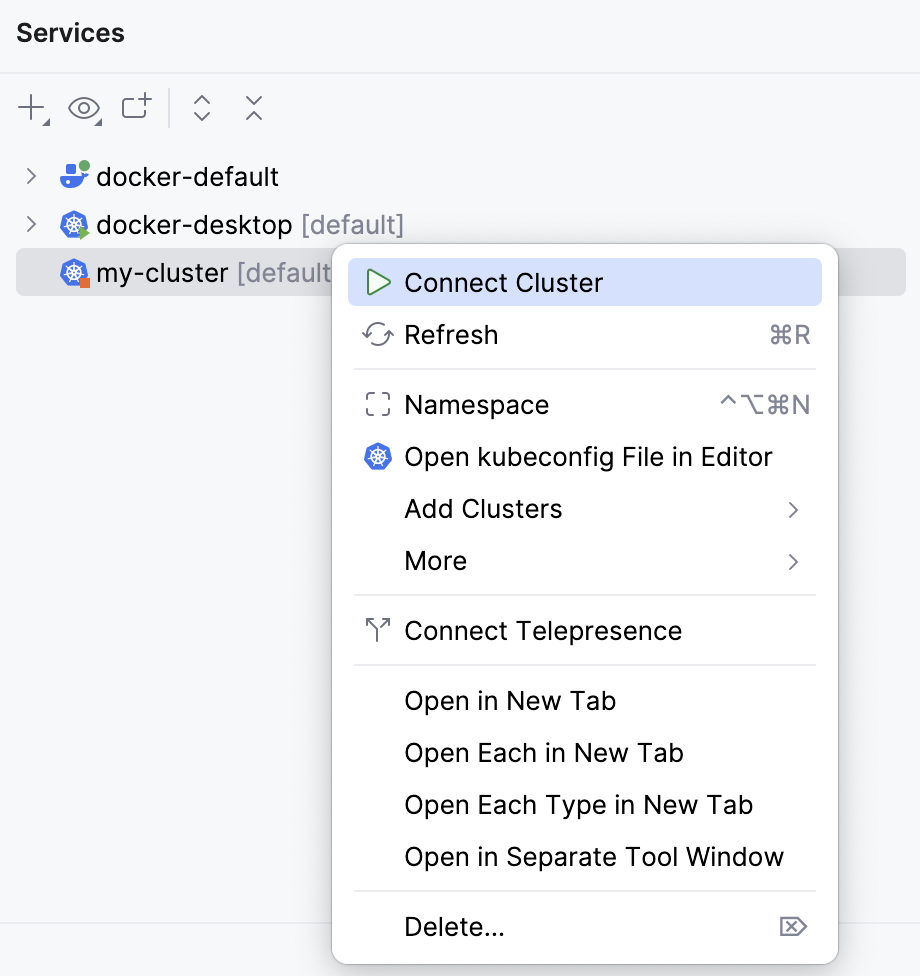Select Open Each Type in New Tab
This screenshot has width=920, height=976.
click(578, 805)
